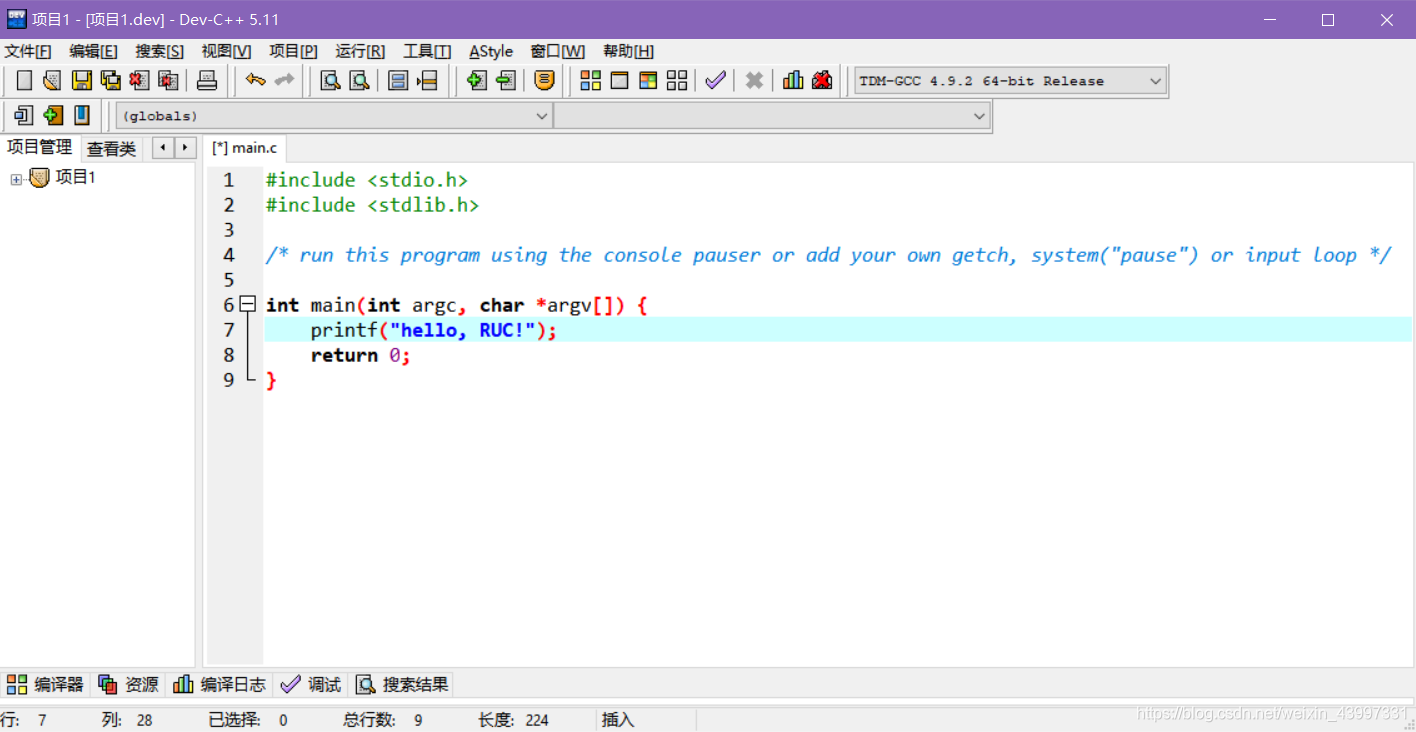Viewport: 1416px width, 732px height.
Task: Open the Find magnifier tool
Action: click(x=329, y=81)
